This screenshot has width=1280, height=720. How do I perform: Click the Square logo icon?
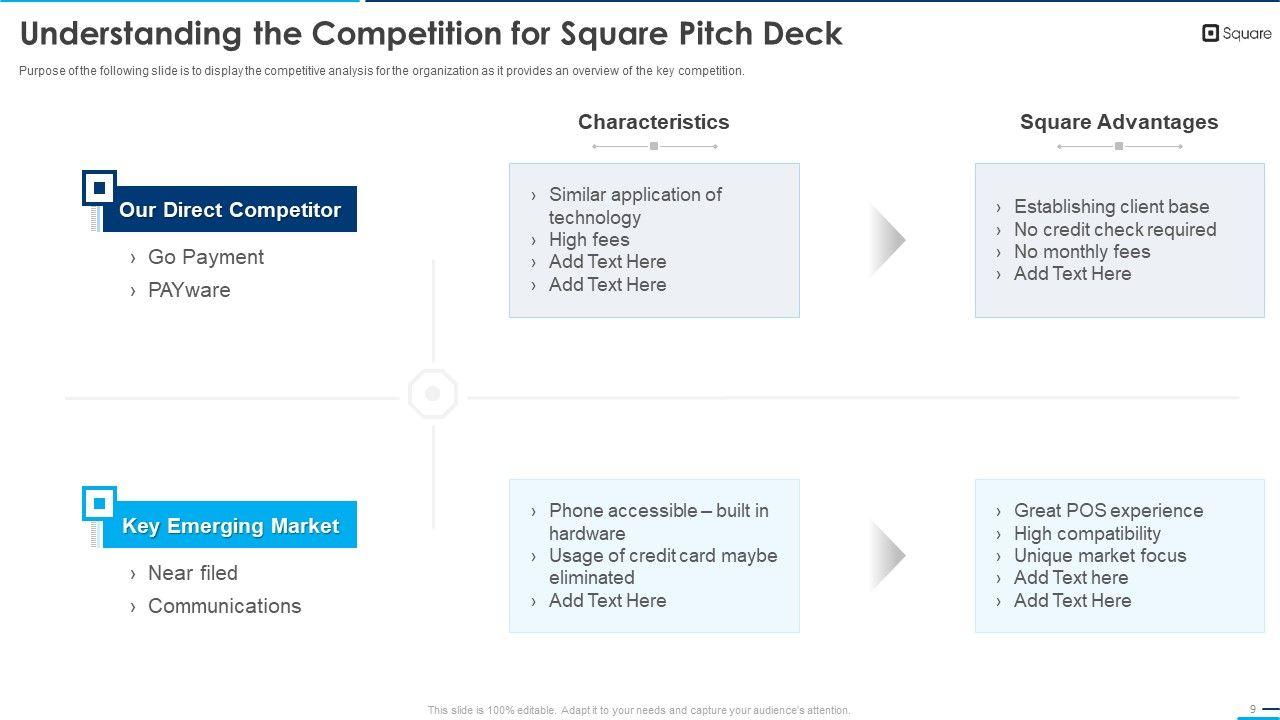click(x=1210, y=34)
